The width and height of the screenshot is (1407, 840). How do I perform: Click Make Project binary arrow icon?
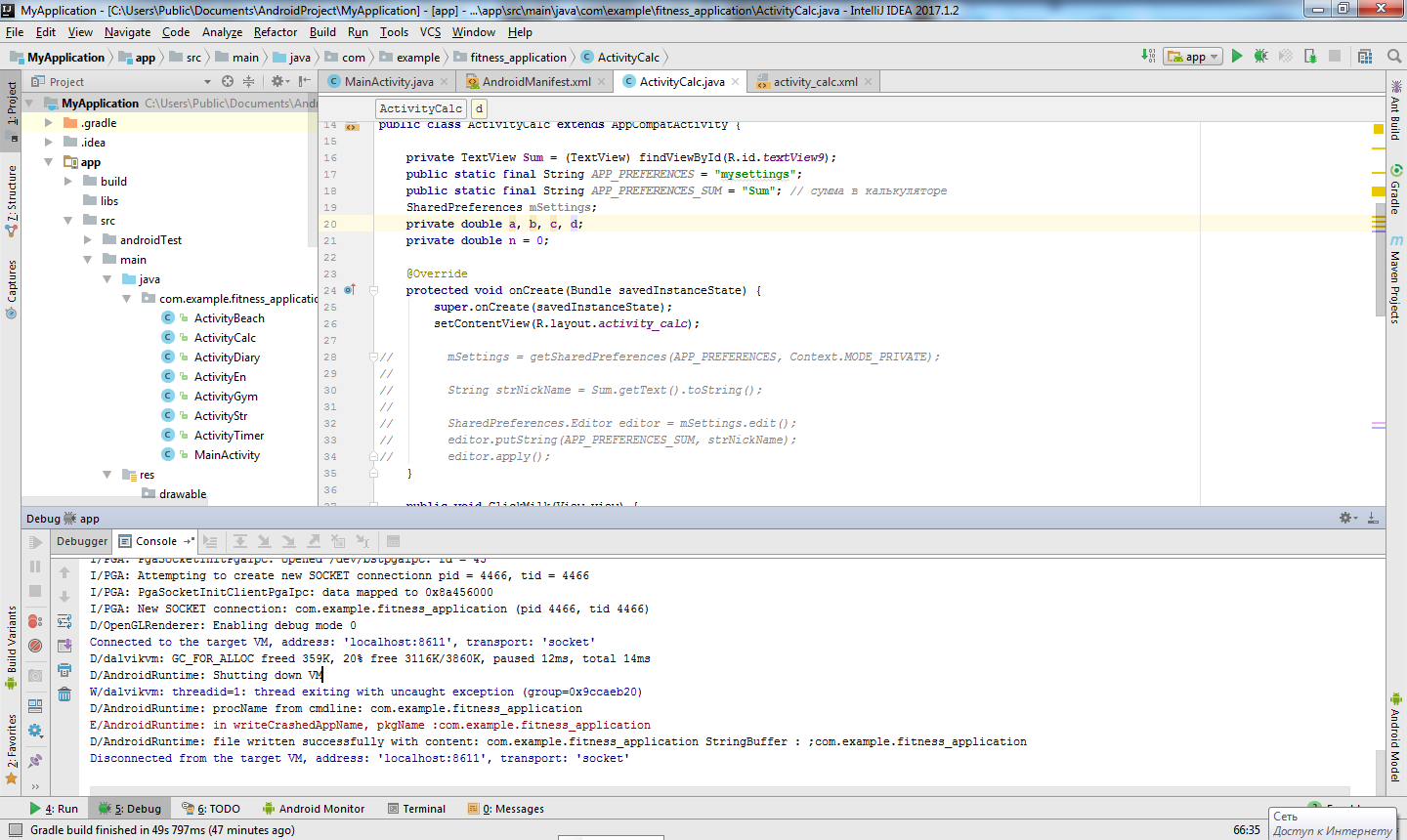1149,57
